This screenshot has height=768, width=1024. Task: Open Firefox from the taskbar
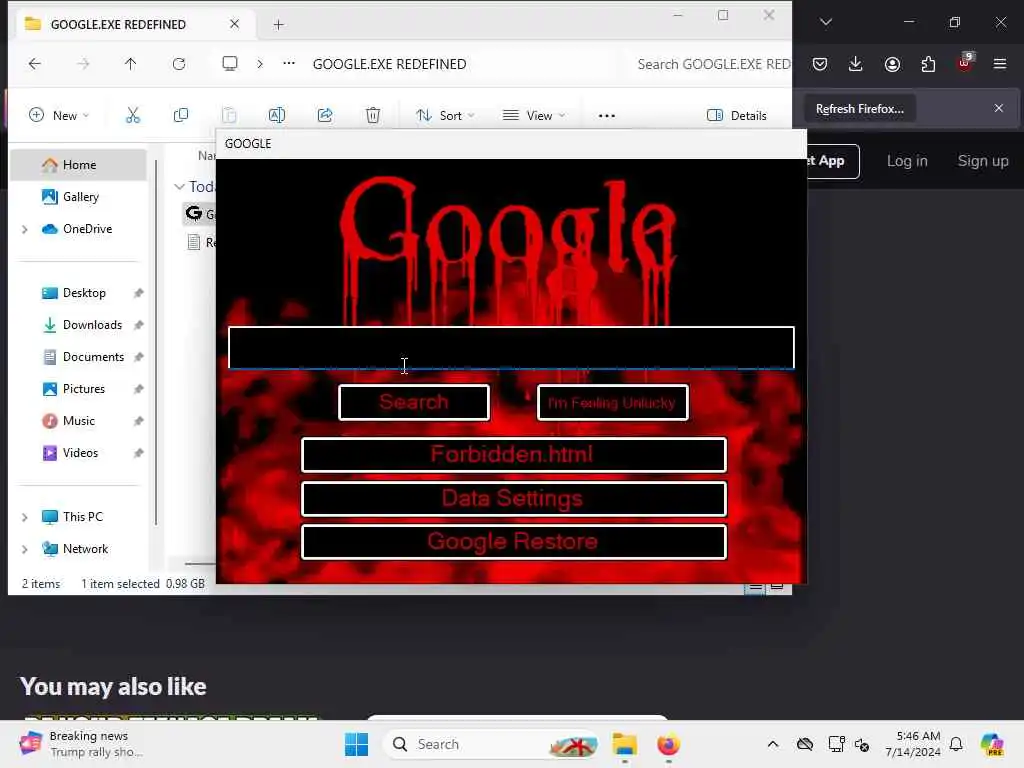tap(669, 744)
